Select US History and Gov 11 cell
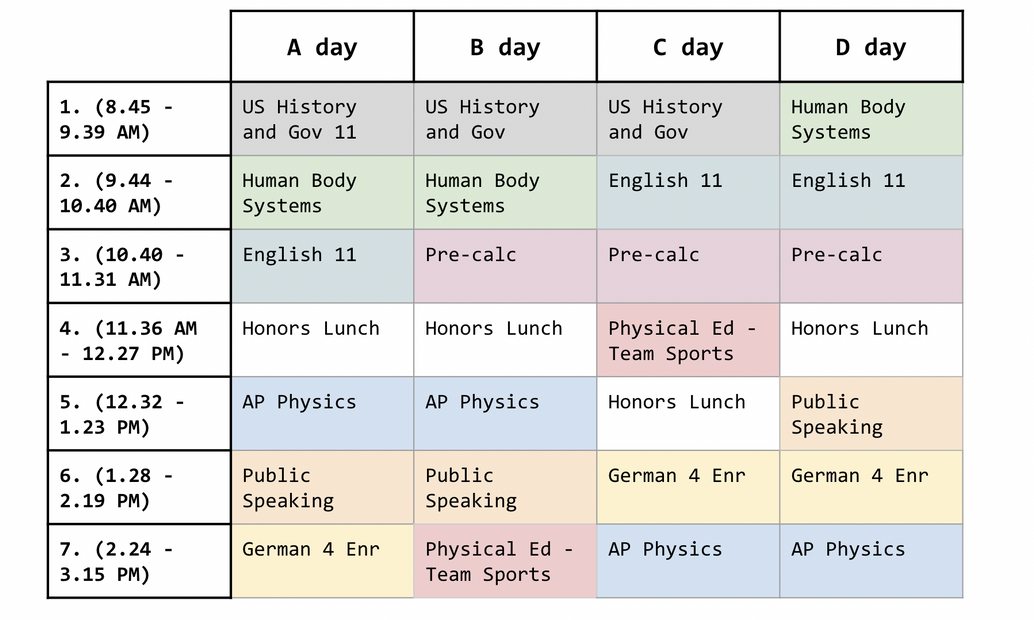Viewport: 1034px width, 620px height. coord(322,119)
